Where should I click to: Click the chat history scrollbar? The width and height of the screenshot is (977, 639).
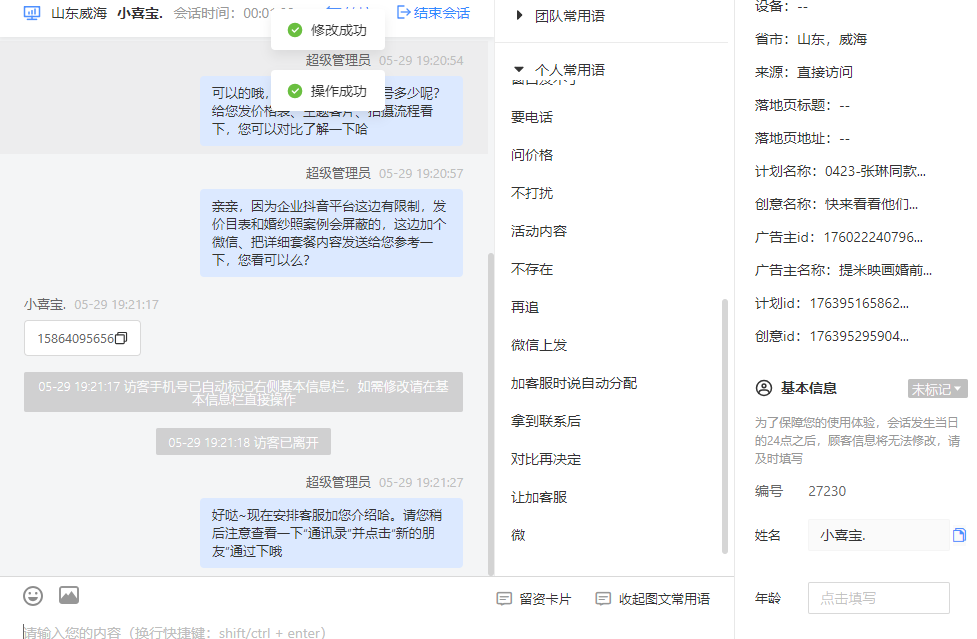point(490,414)
